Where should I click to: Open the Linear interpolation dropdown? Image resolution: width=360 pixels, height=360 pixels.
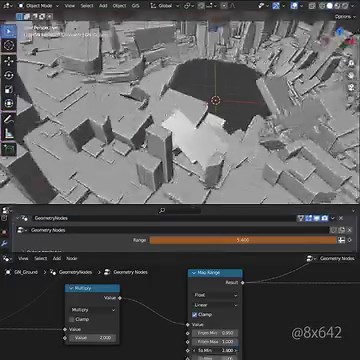[x=215, y=305]
